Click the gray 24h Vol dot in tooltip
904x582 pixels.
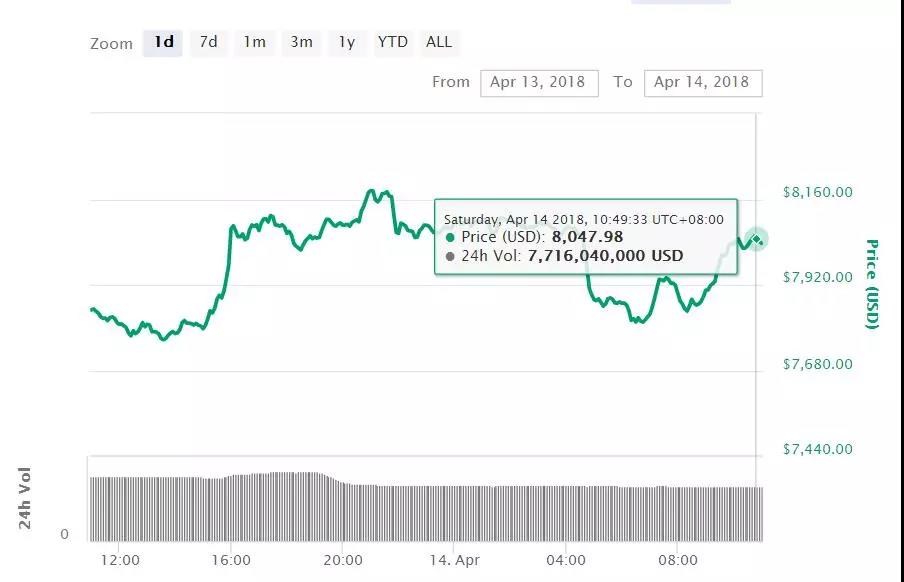click(450, 257)
